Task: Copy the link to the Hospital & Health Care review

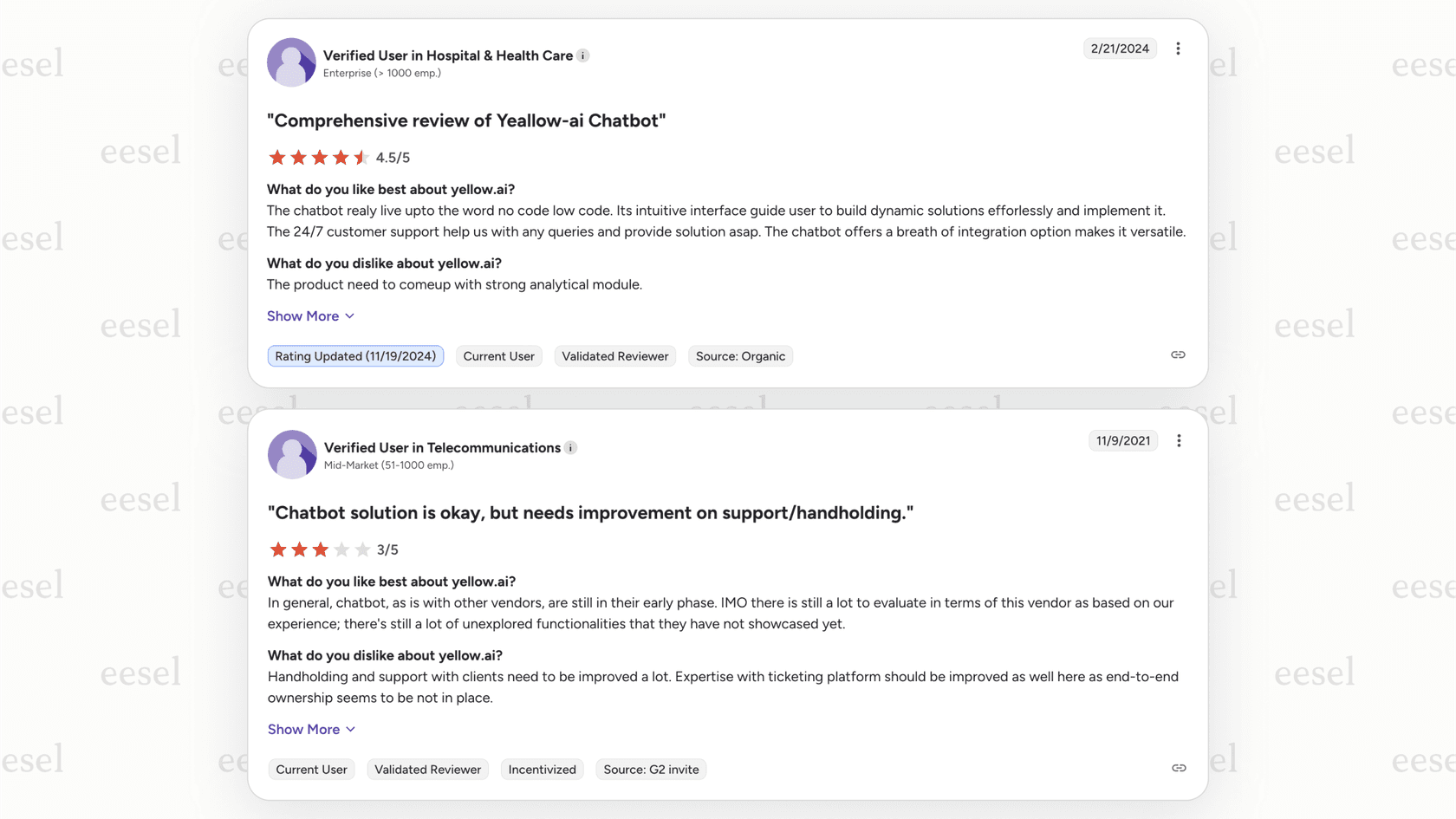Action: click(1178, 354)
